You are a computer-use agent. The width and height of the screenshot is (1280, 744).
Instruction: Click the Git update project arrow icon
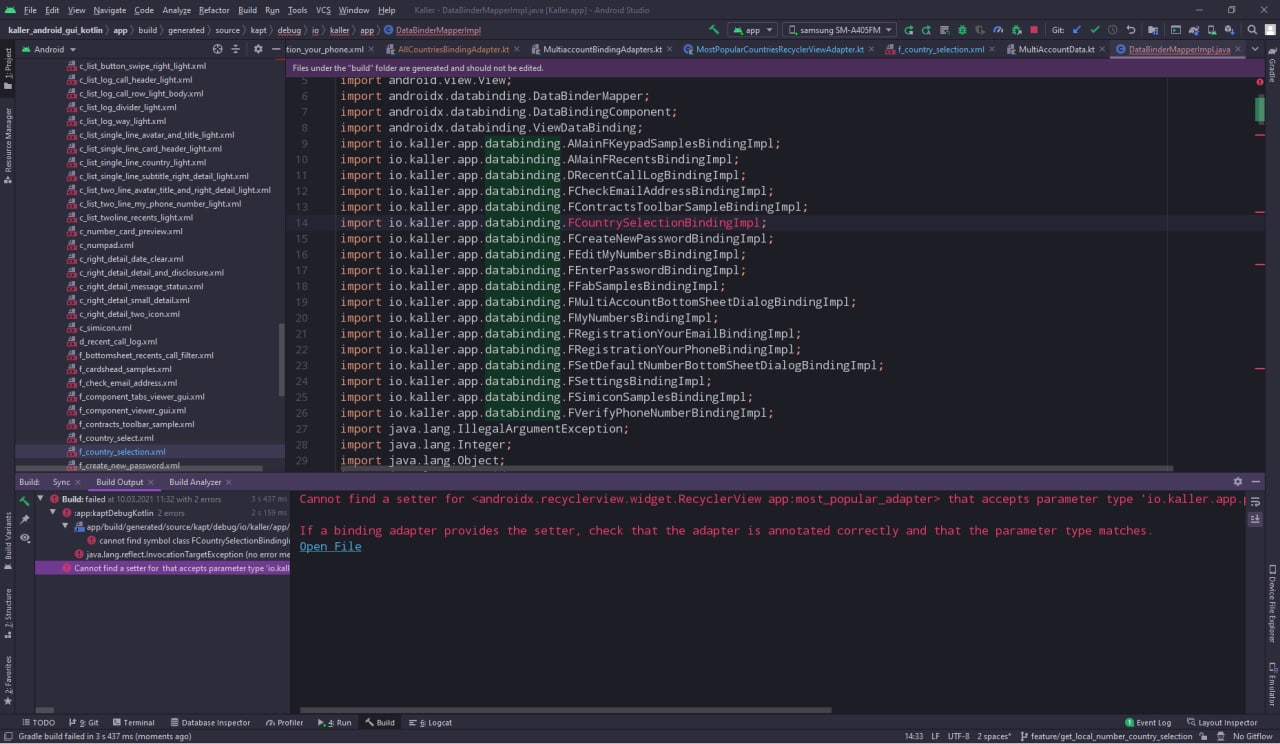tap(1077, 30)
